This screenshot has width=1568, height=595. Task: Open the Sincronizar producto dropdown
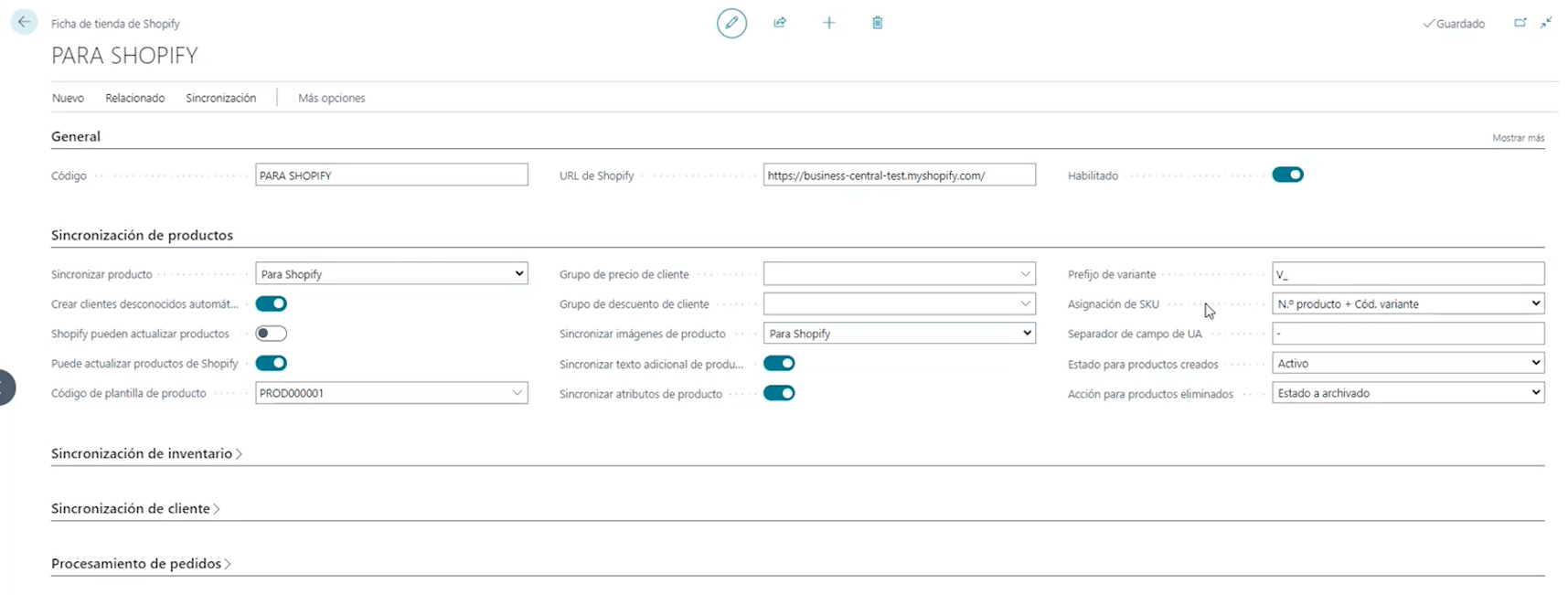point(391,274)
